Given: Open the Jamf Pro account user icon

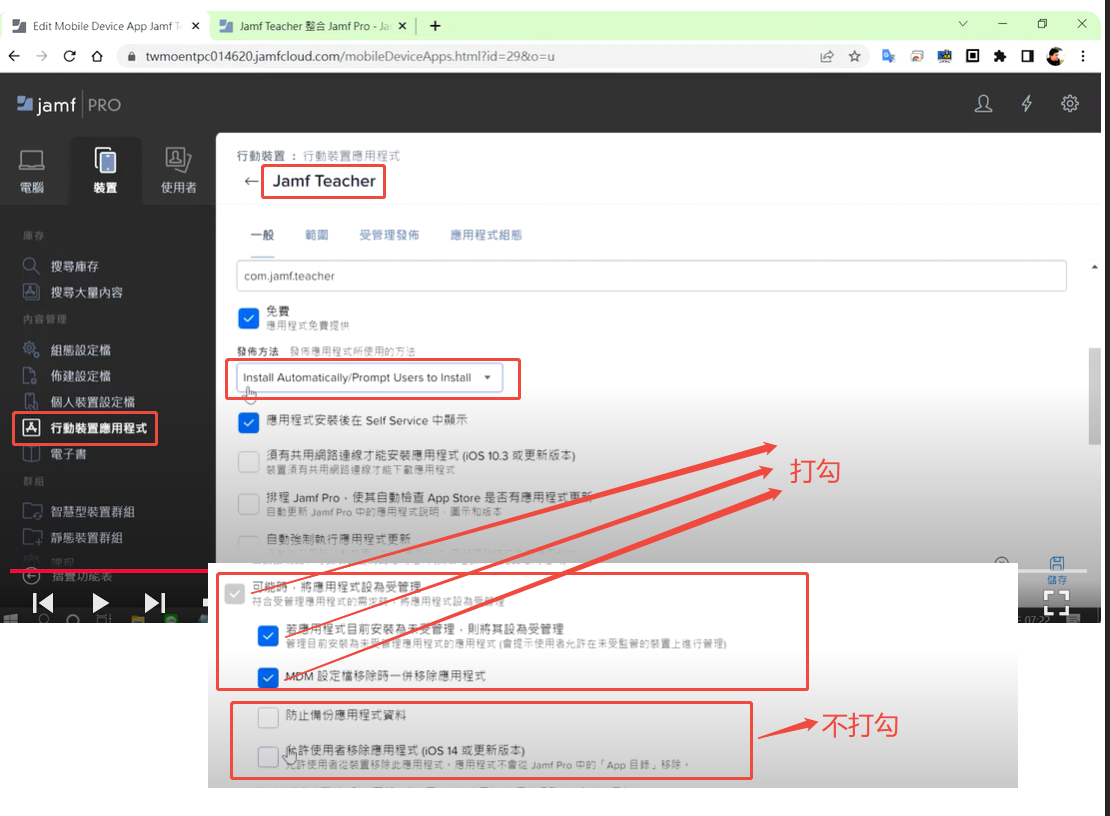Looking at the screenshot, I should coord(983,104).
